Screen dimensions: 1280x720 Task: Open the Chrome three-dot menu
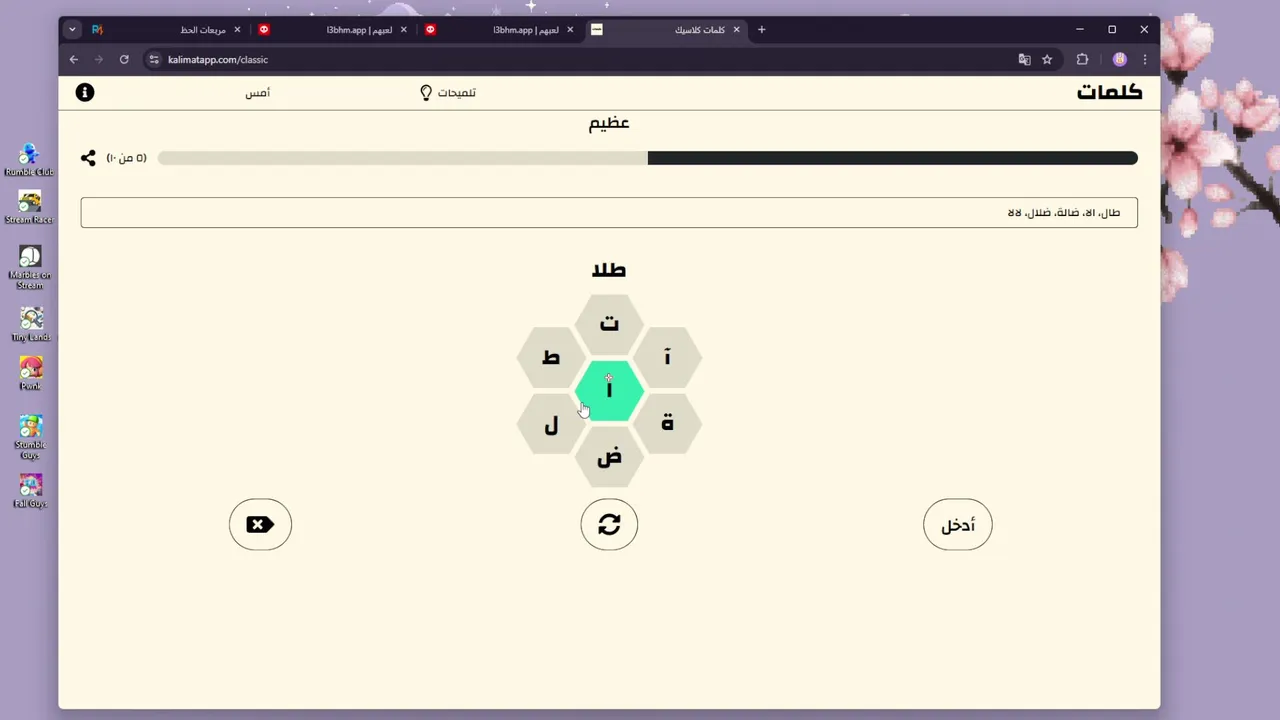click(1145, 59)
